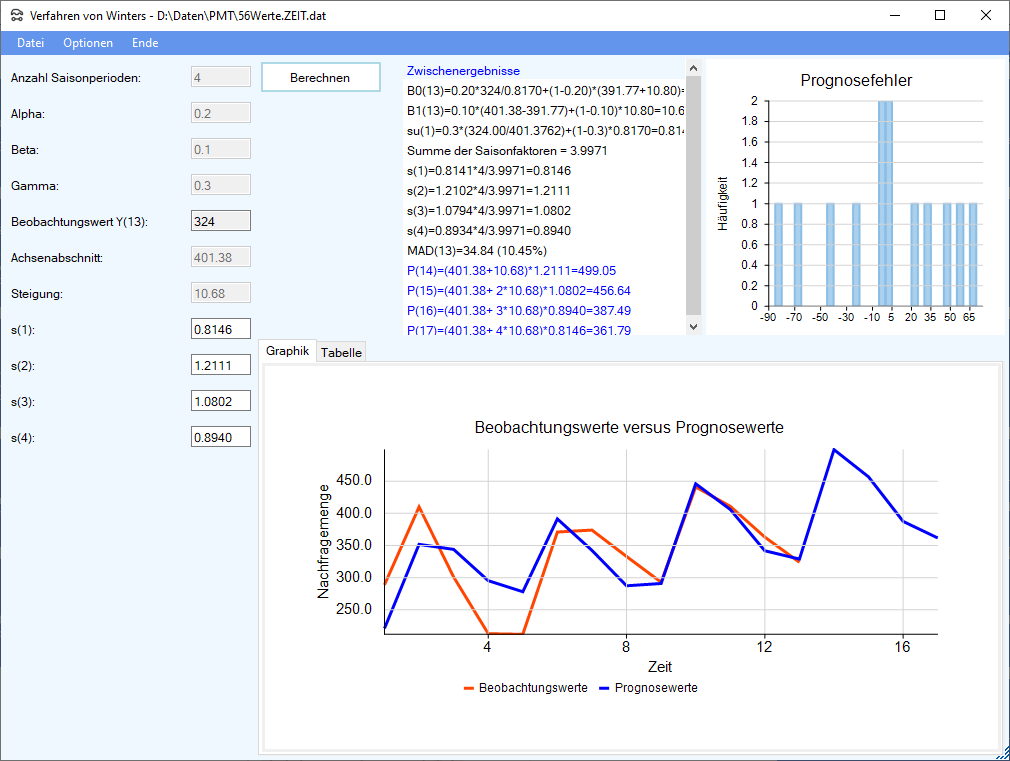Select the P(14) forecast line
1010x761 pixels.
coord(511,271)
